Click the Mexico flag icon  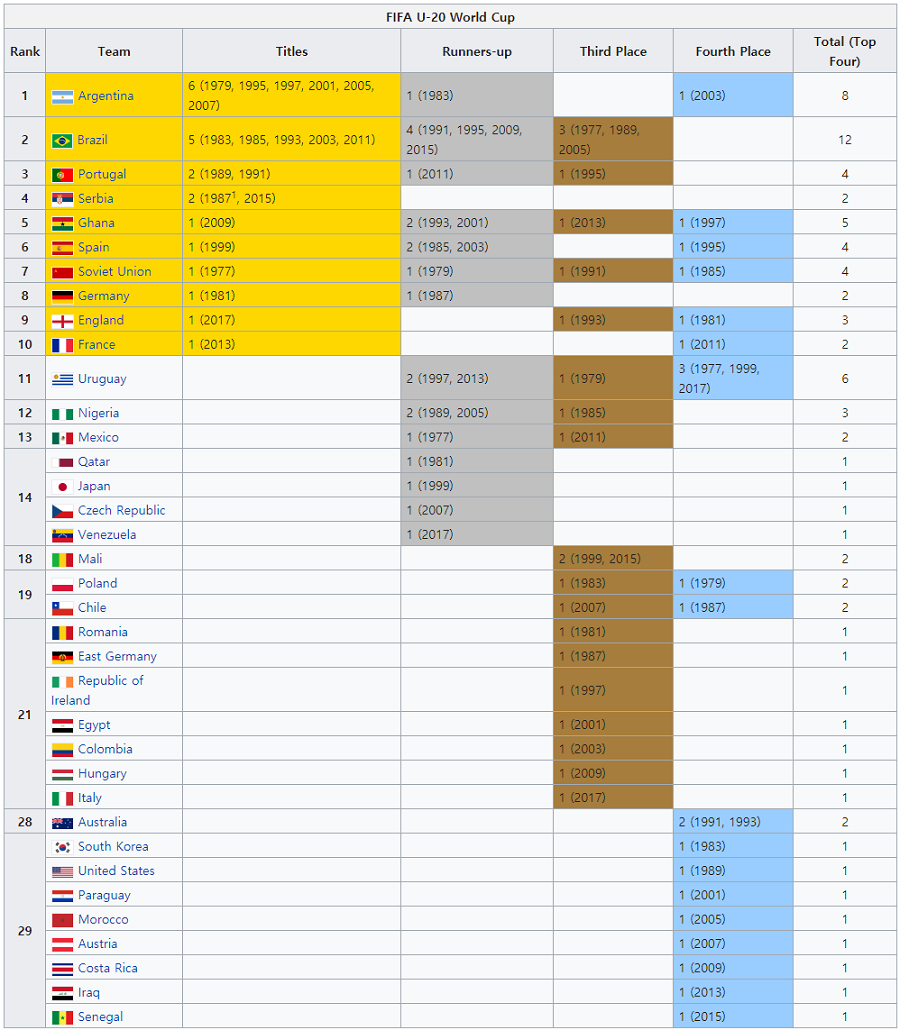coord(62,438)
